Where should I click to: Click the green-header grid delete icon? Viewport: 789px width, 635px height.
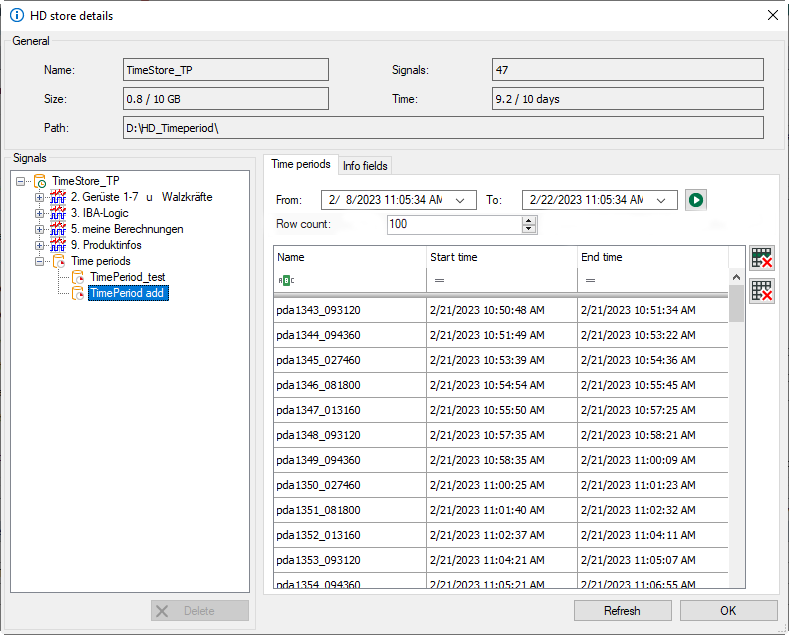tap(762, 258)
